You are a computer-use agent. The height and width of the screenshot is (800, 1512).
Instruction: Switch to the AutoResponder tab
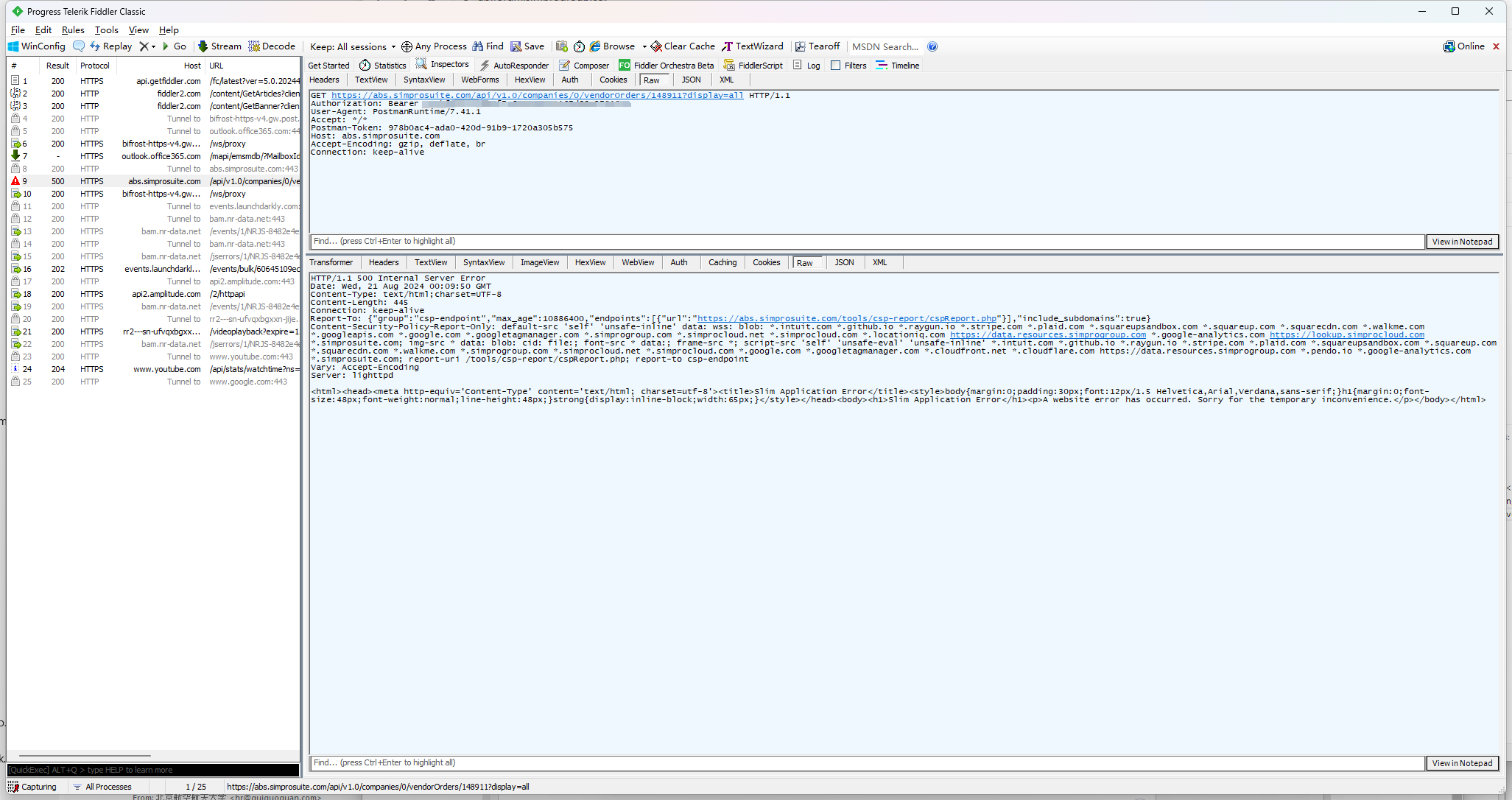514,66
